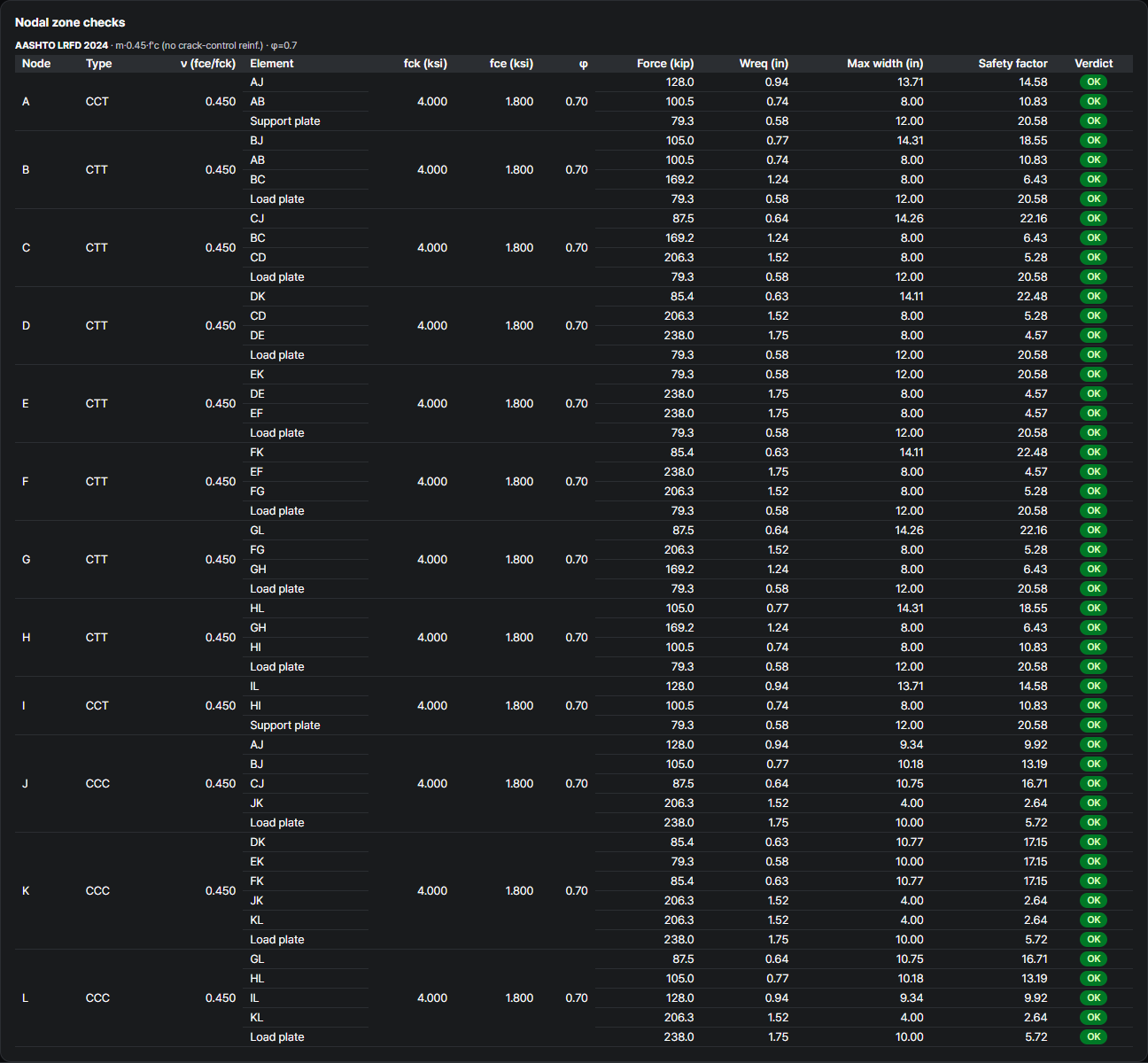Select node H's ν value "0.450"
The image size is (1148, 1063).
point(221,638)
